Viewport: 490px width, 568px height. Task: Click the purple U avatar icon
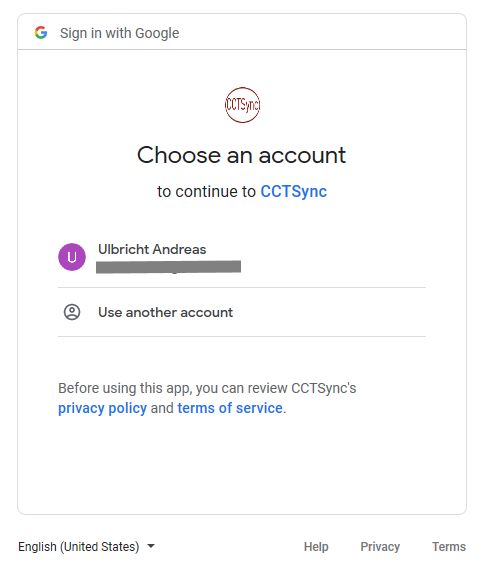(x=72, y=257)
